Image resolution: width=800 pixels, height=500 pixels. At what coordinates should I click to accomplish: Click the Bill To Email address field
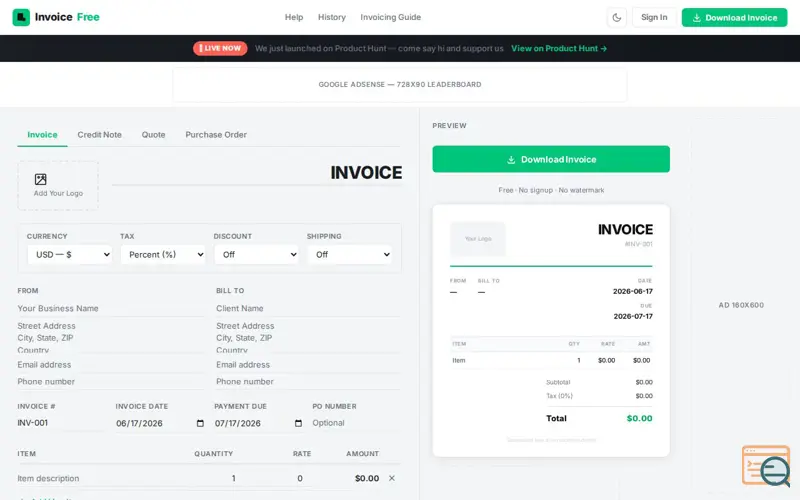309,365
